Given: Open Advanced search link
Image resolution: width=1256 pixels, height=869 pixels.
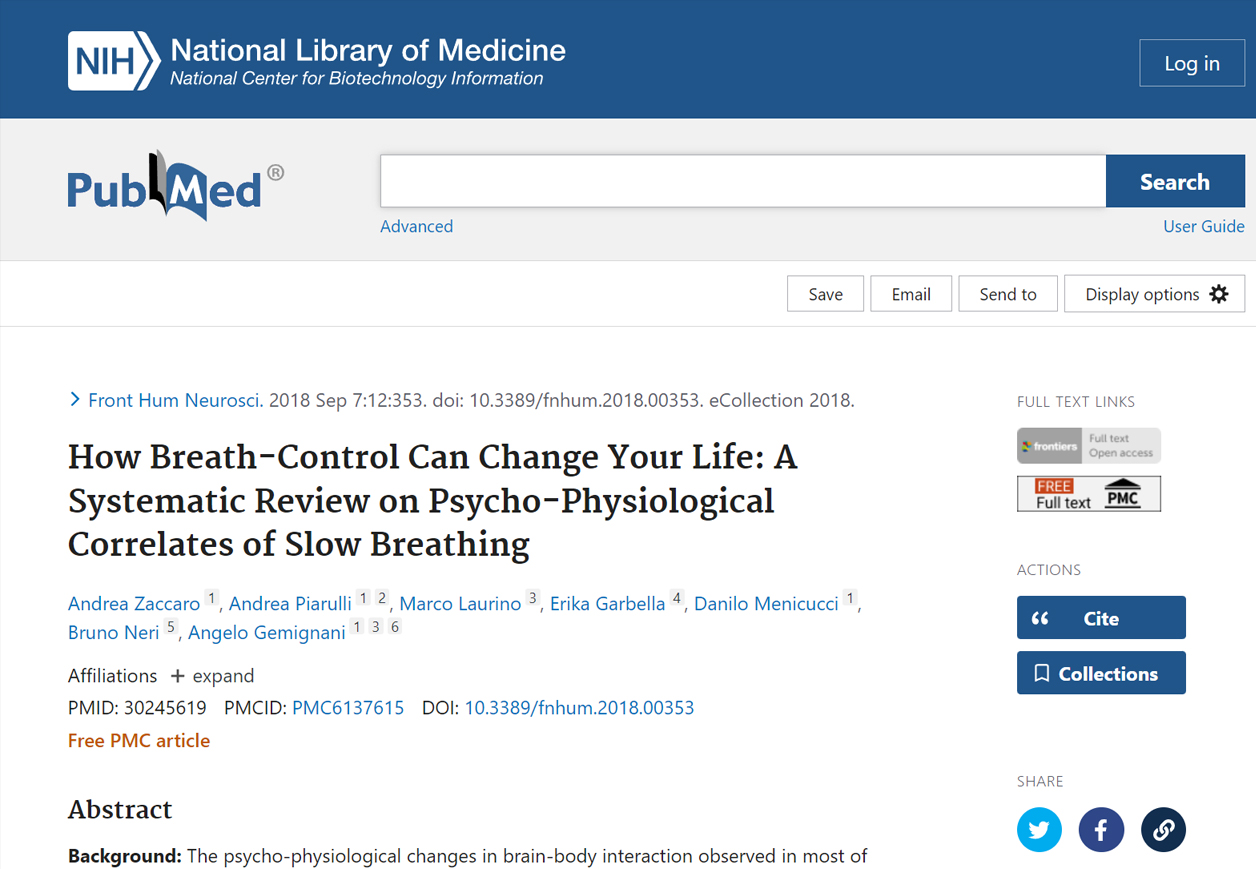Looking at the screenshot, I should click(416, 226).
